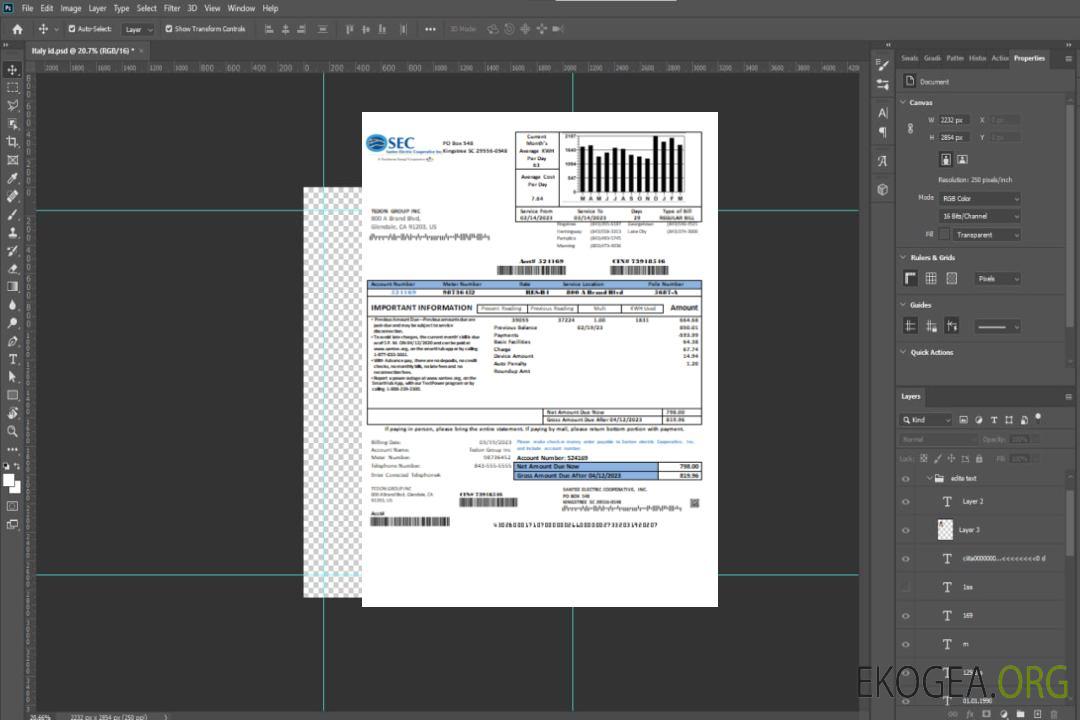The width and height of the screenshot is (1080, 720).
Task: Pick the Clone Stamp tool
Action: 13,232
